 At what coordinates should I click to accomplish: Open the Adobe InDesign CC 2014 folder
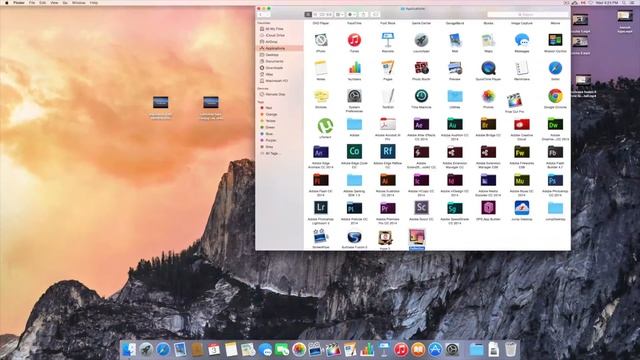454,180
